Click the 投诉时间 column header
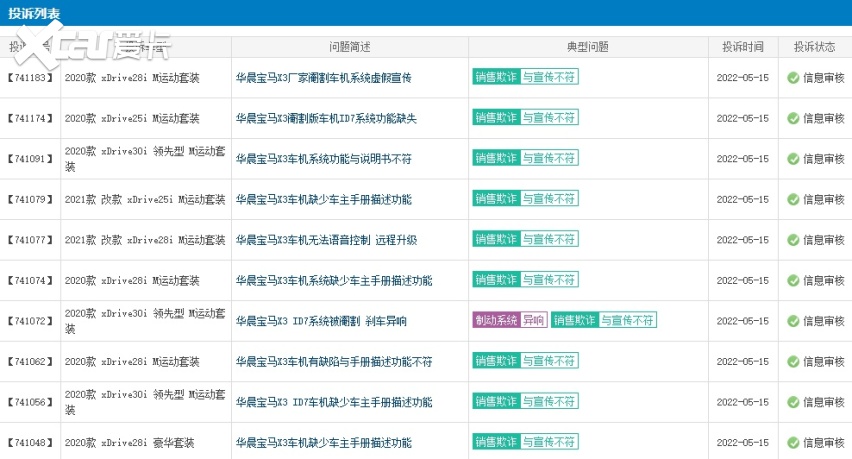This screenshot has height=459, width=852. click(743, 47)
